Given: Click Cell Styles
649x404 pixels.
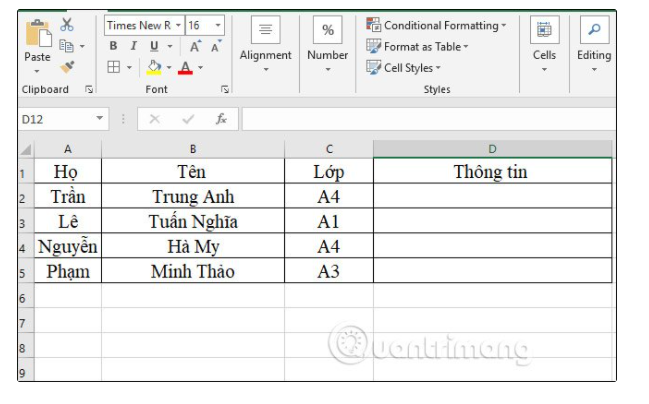Looking at the screenshot, I should pos(404,67).
